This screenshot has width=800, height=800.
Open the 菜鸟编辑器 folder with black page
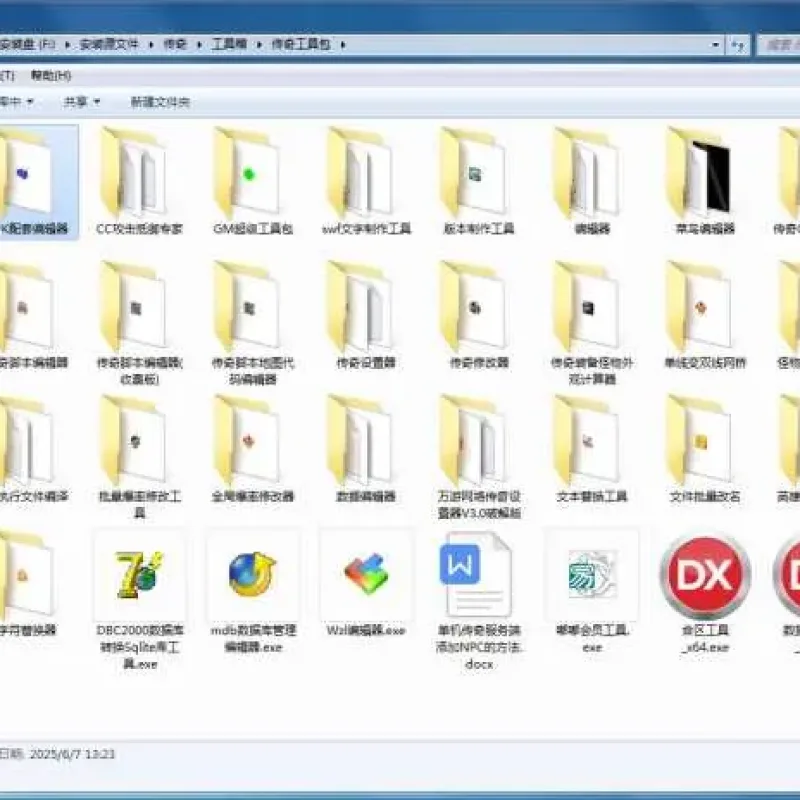coord(705,181)
